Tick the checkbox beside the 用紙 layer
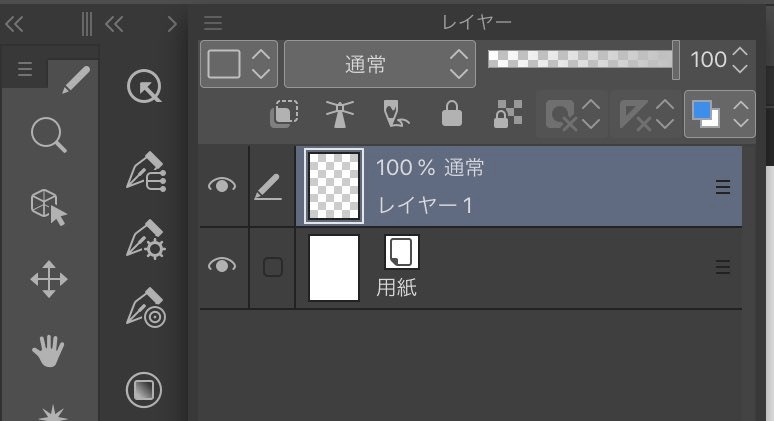The image size is (774, 421). pyautogui.click(x=272, y=266)
